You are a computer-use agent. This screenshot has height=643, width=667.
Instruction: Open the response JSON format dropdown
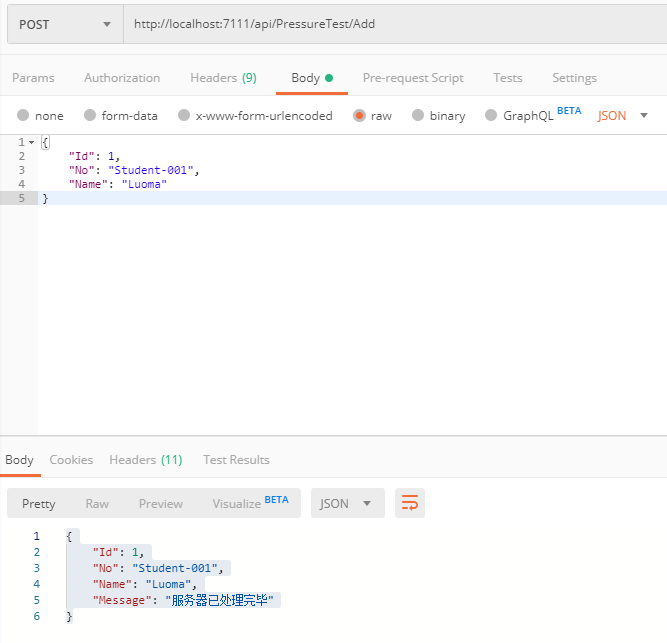[x=348, y=504]
